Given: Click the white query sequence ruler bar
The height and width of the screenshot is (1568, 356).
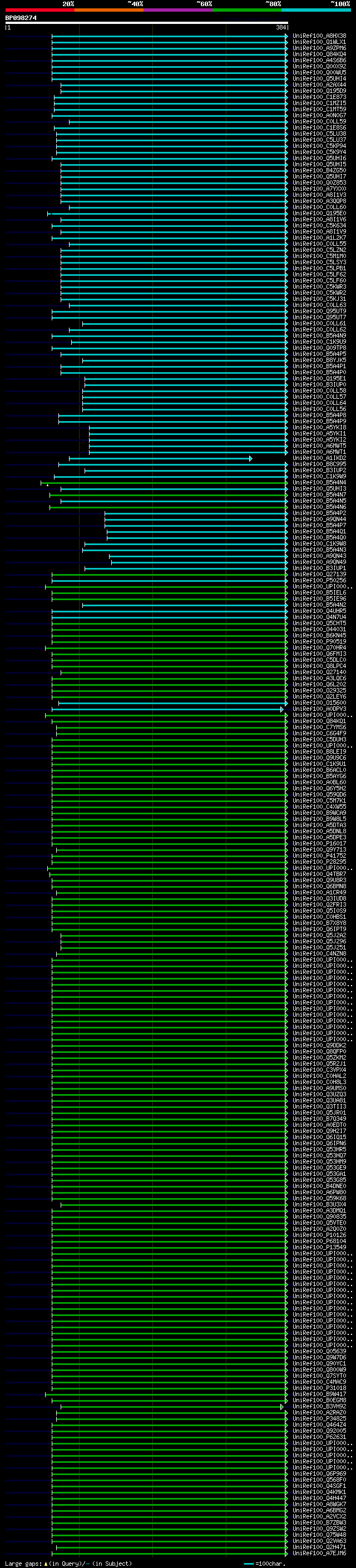Looking at the screenshot, I should click(147, 22).
